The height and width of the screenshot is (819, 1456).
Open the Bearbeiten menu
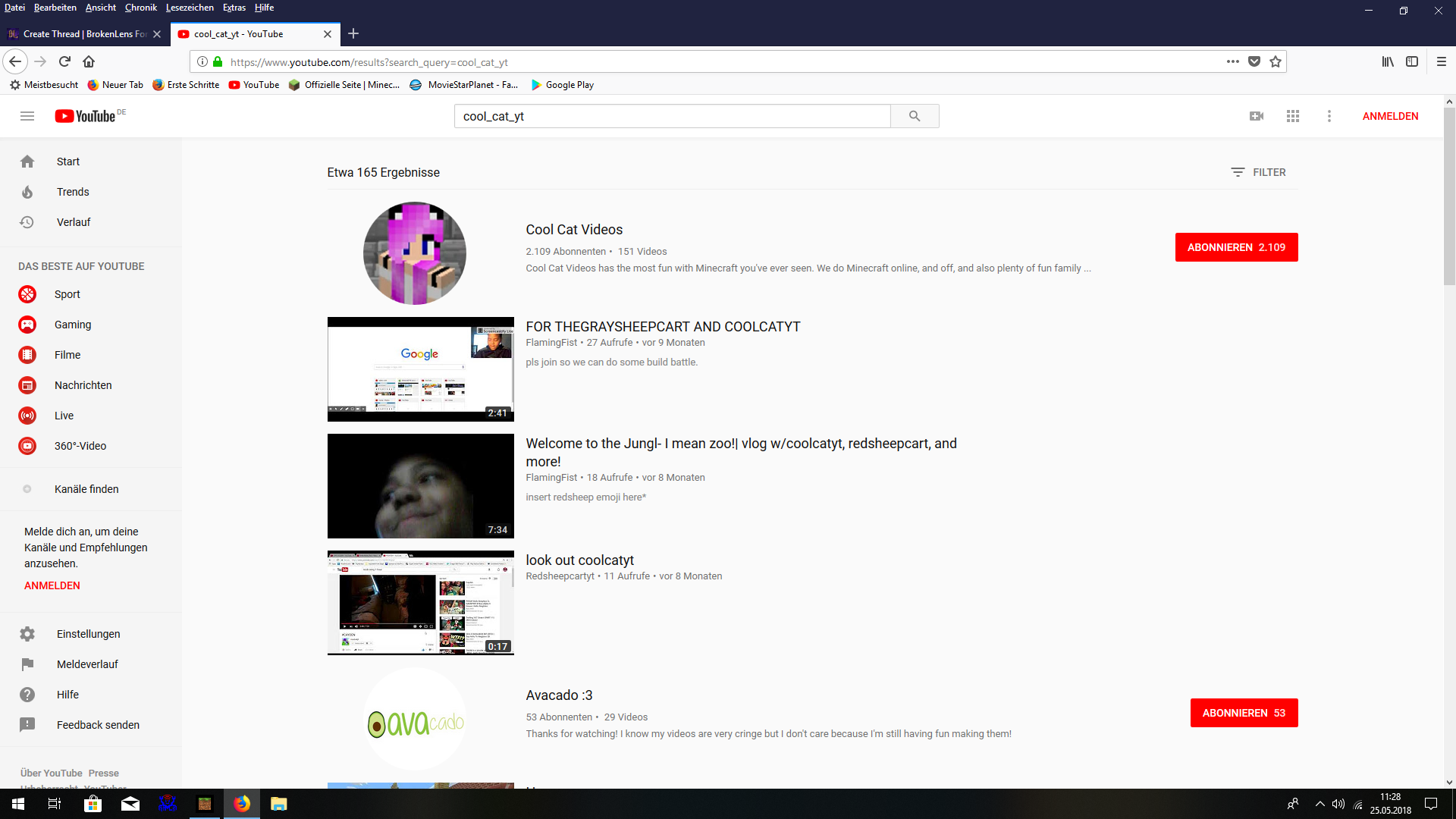(55, 8)
